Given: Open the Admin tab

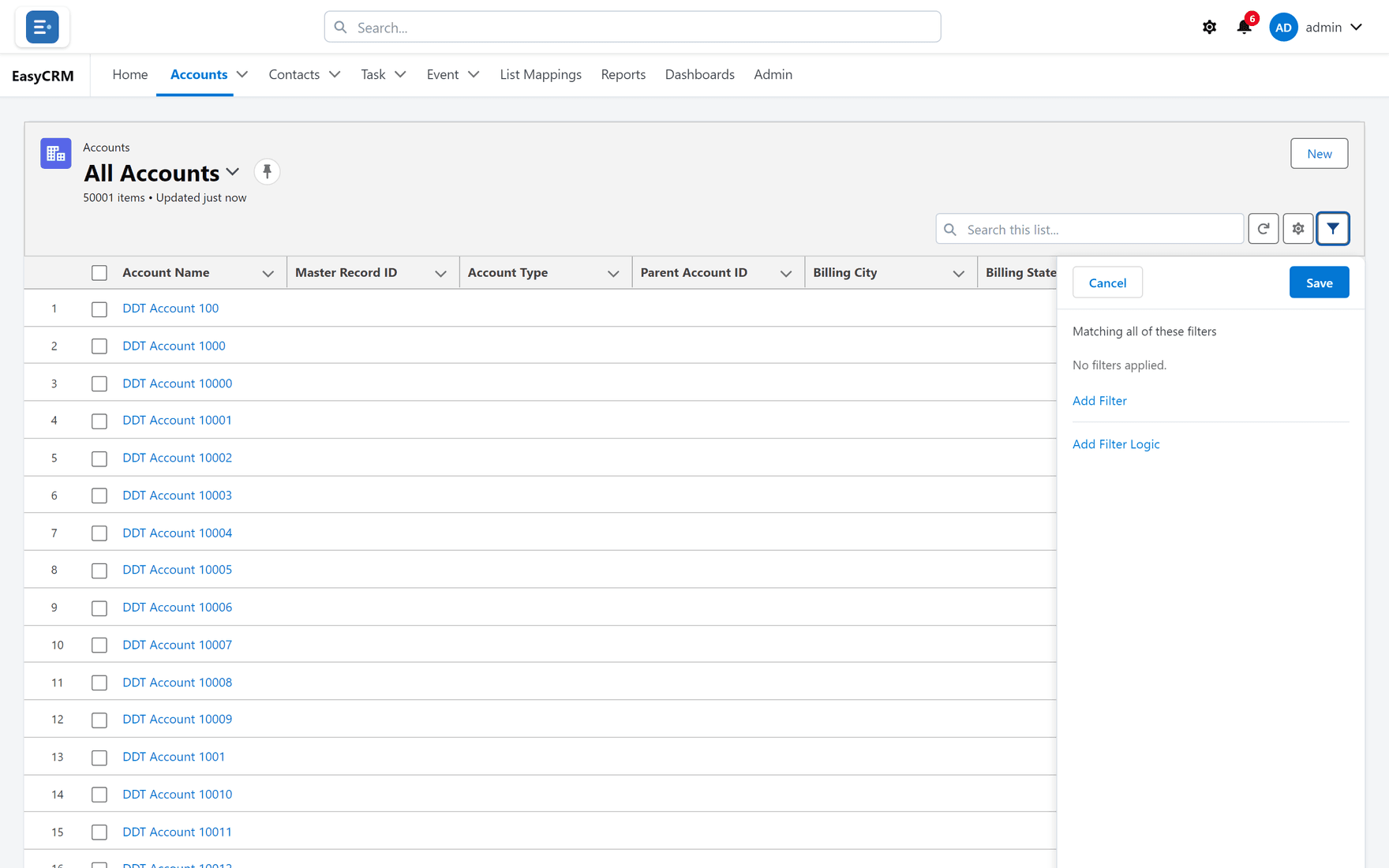Looking at the screenshot, I should tap(773, 75).
